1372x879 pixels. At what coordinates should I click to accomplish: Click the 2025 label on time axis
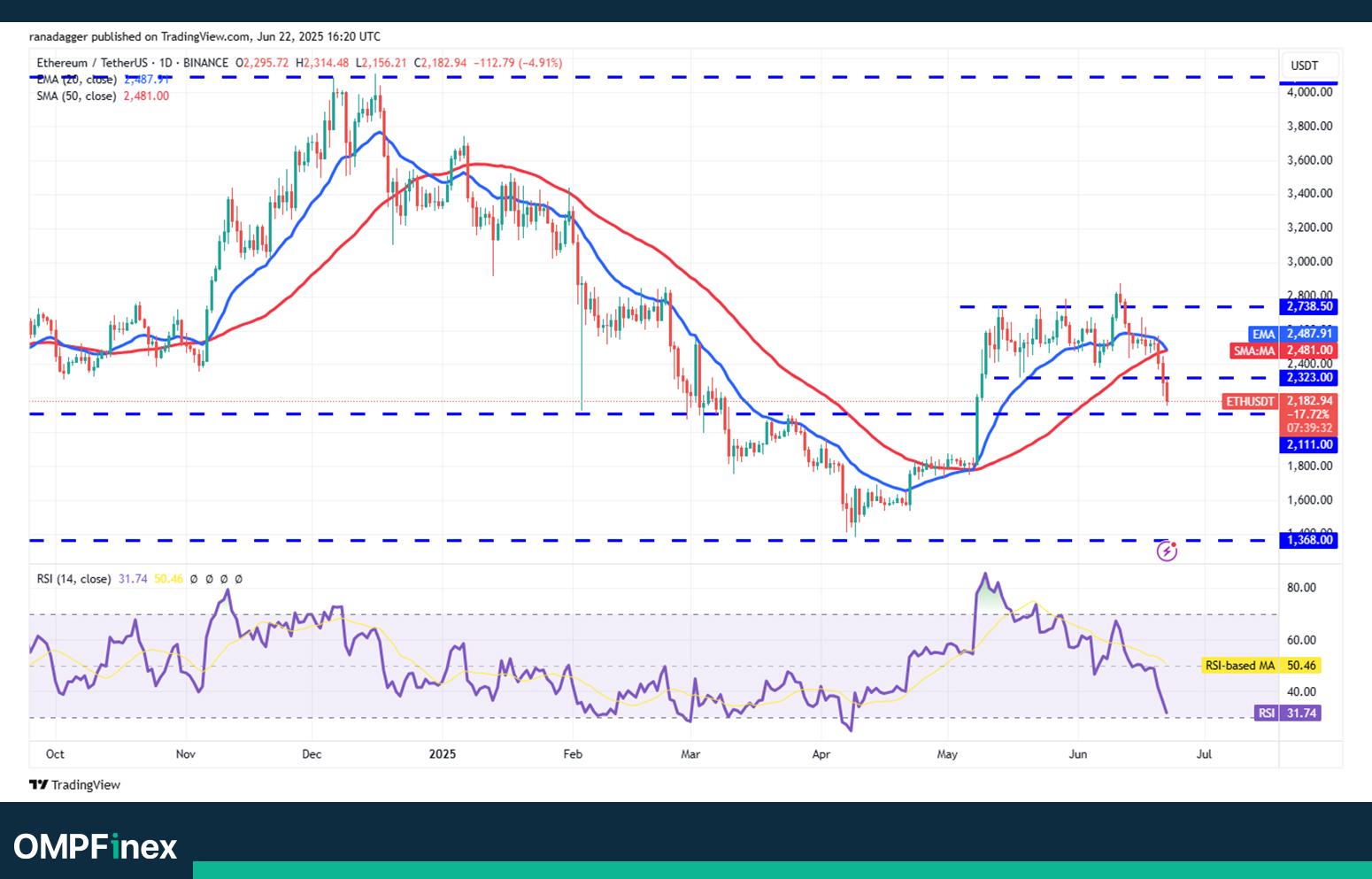[x=443, y=754]
